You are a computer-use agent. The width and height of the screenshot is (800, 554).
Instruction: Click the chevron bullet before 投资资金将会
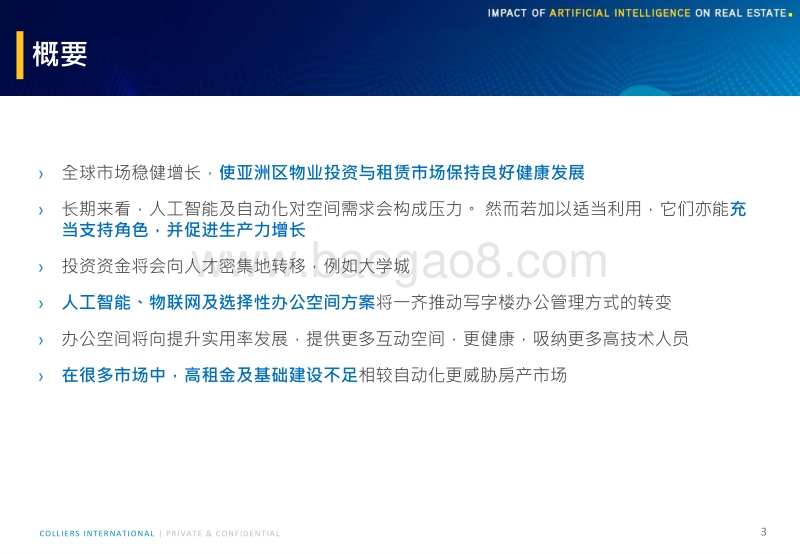(41, 267)
